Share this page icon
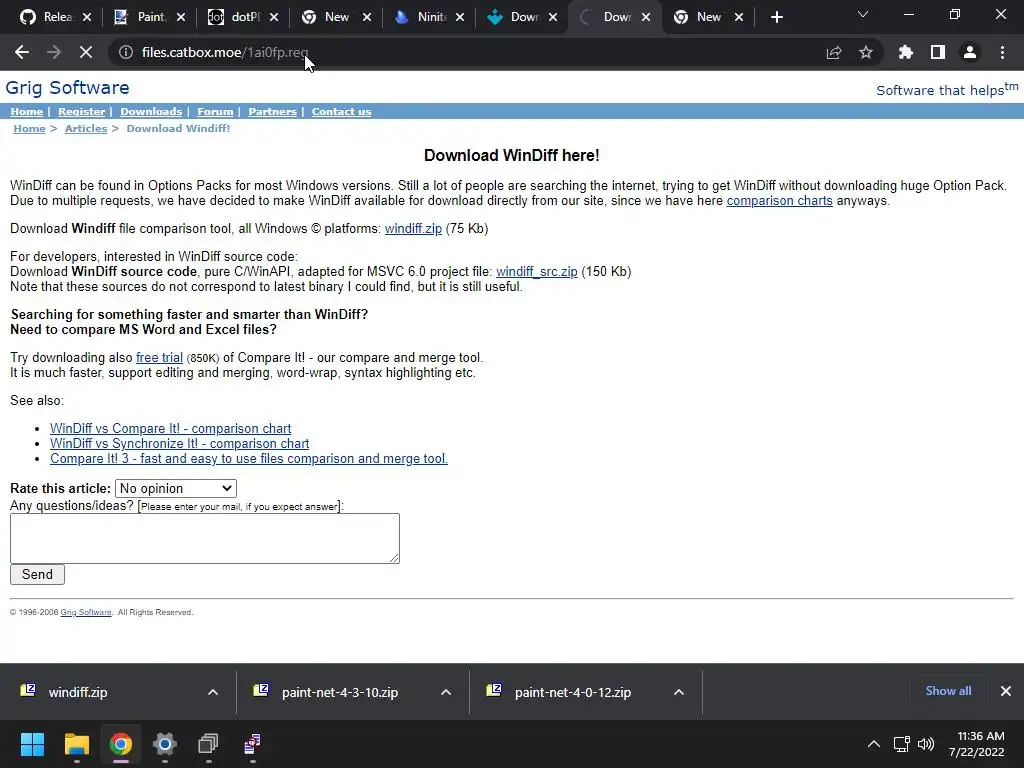 [x=834, y=52]
